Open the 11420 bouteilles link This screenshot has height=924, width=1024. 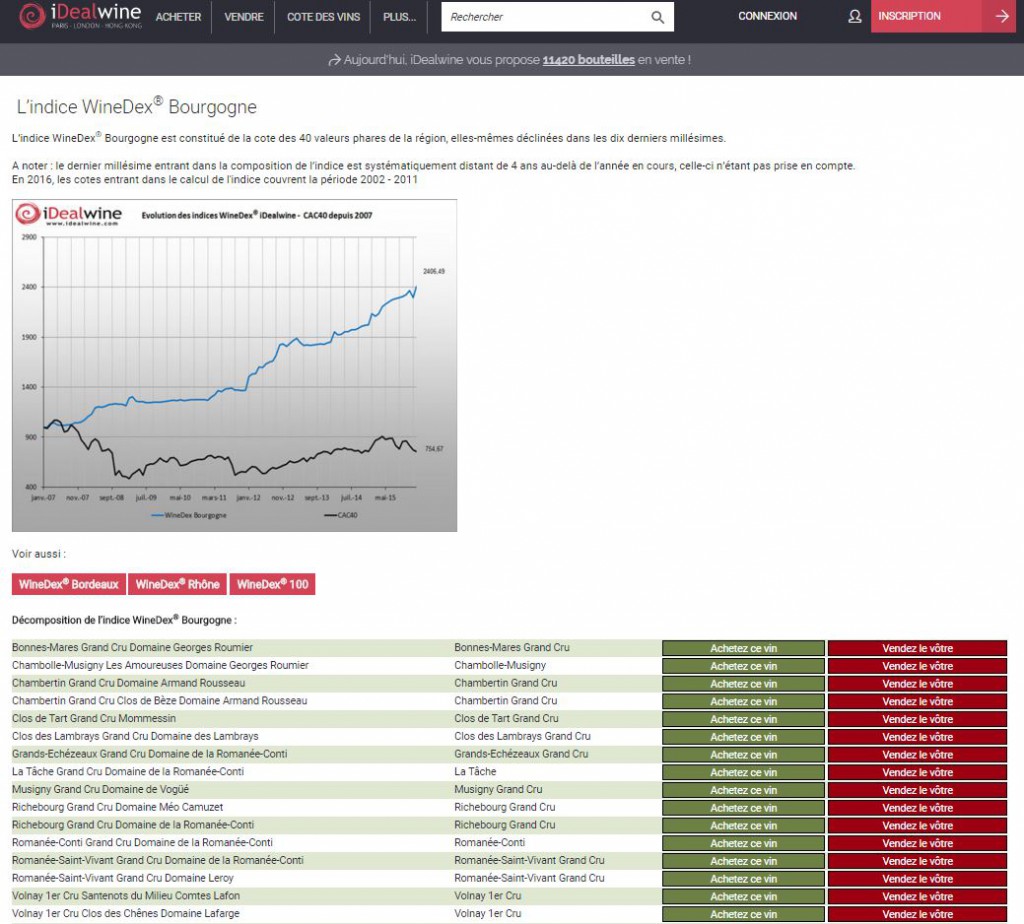pyautogui.click(x=588, y=59)
